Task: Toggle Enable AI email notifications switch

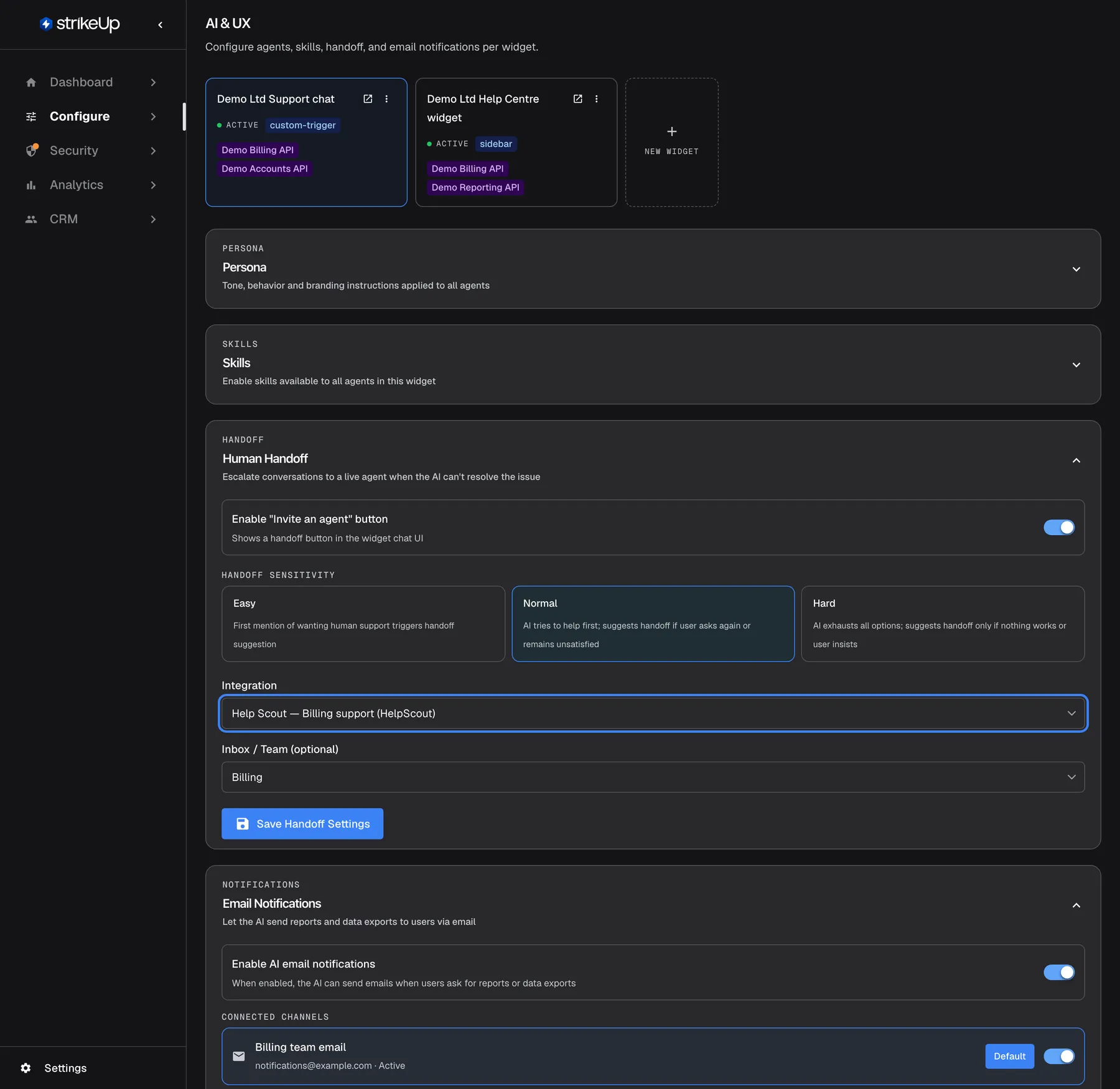Action: click(1059, 973)
